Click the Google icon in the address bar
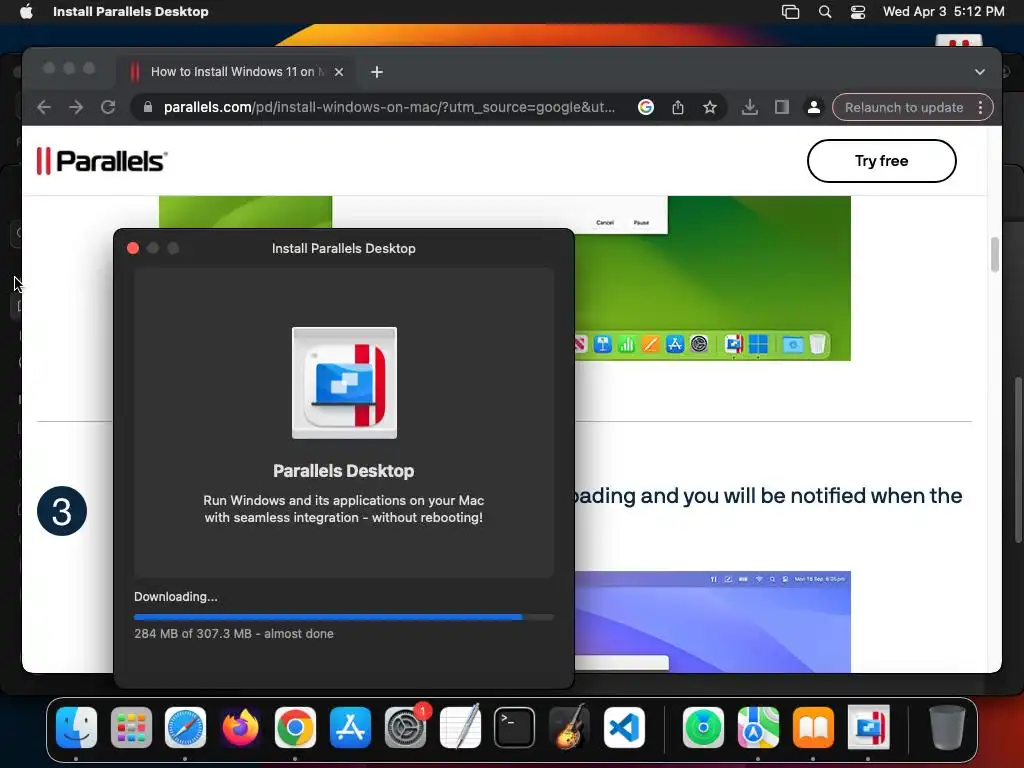The width and height of the screenshot is (1024, 768). 646,107
